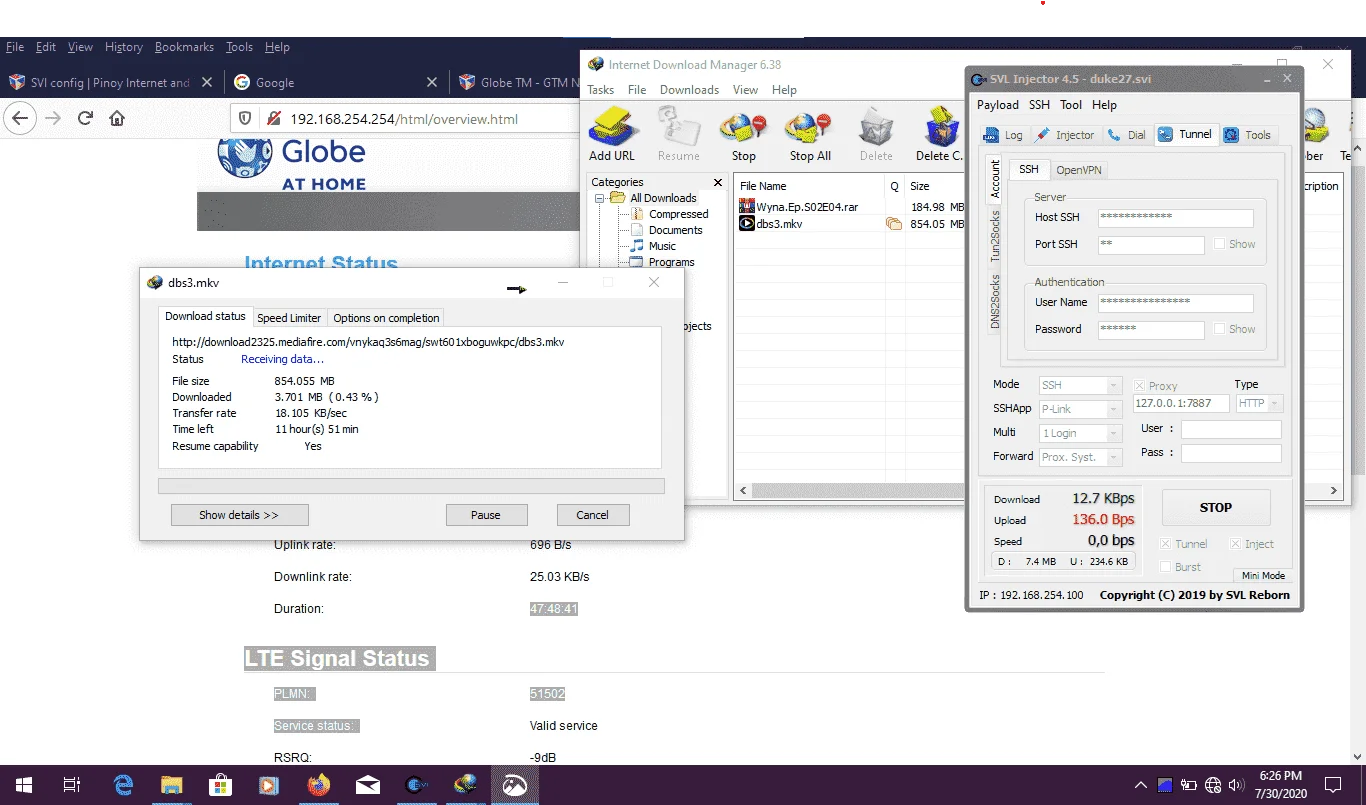Viewport: 1366px width, 805px height.
Task: Select dbs3.mkv row in IDM list
Action: (851, 224)
